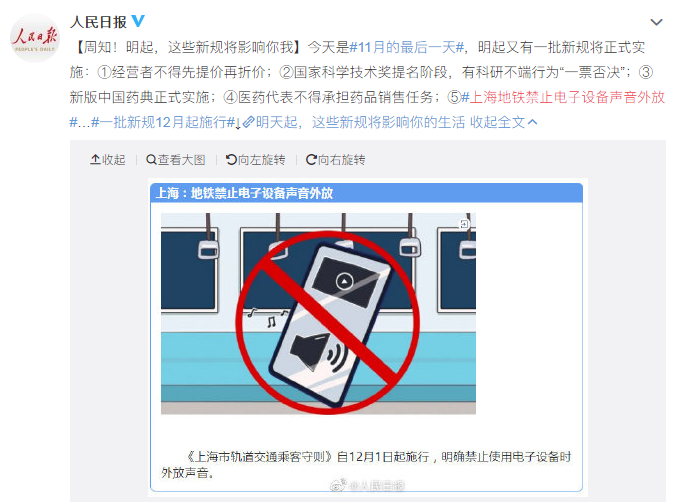Rotate image left with 向左旋转
678x502 pixels.
click(256, 160)
